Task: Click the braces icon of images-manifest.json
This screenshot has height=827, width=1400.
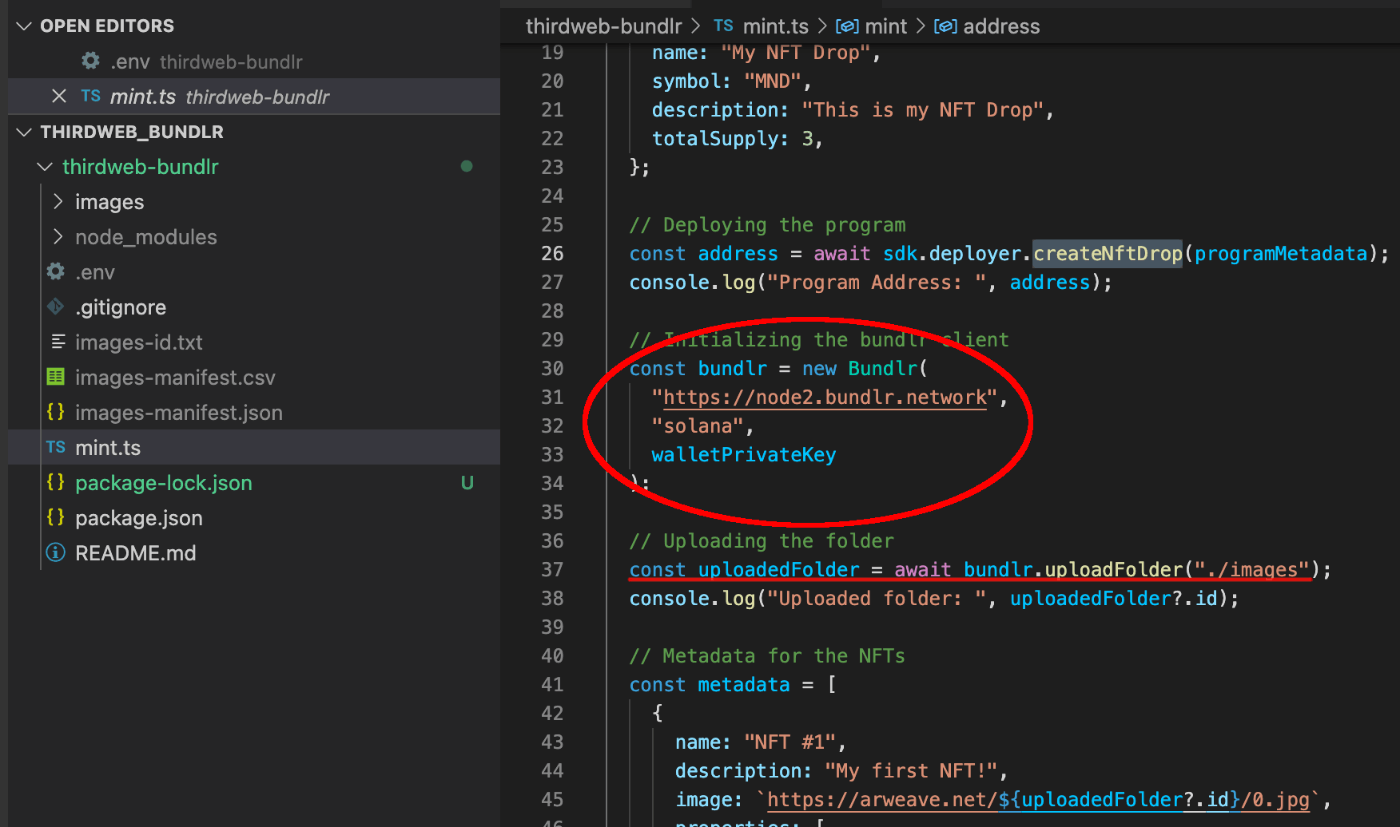Action: [x=56, y=413]
